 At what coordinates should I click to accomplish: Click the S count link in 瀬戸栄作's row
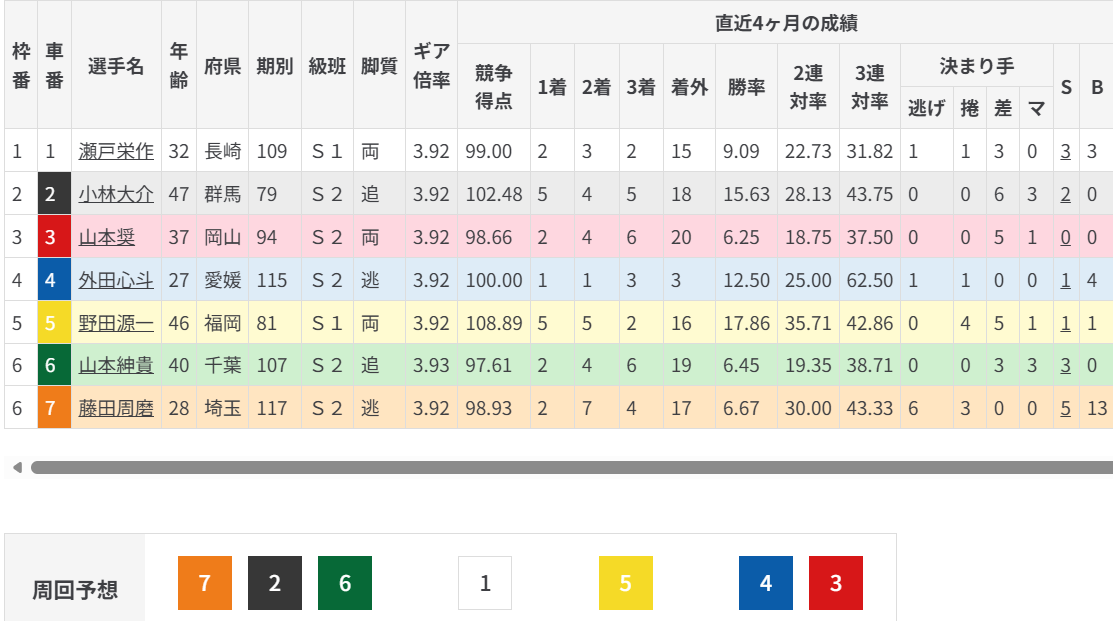(1066, 152)
